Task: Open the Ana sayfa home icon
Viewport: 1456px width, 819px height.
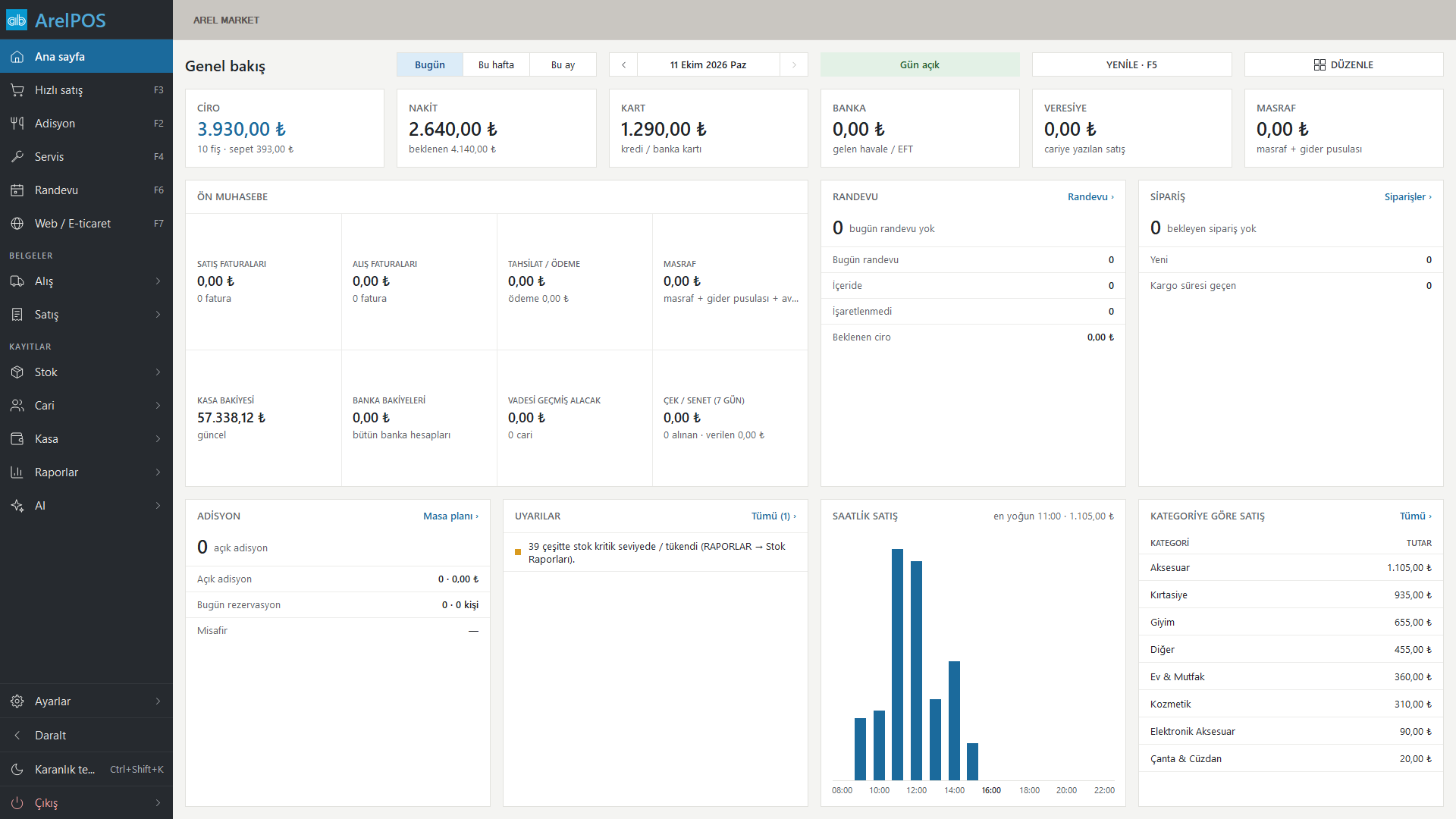Action: (17, 57)
